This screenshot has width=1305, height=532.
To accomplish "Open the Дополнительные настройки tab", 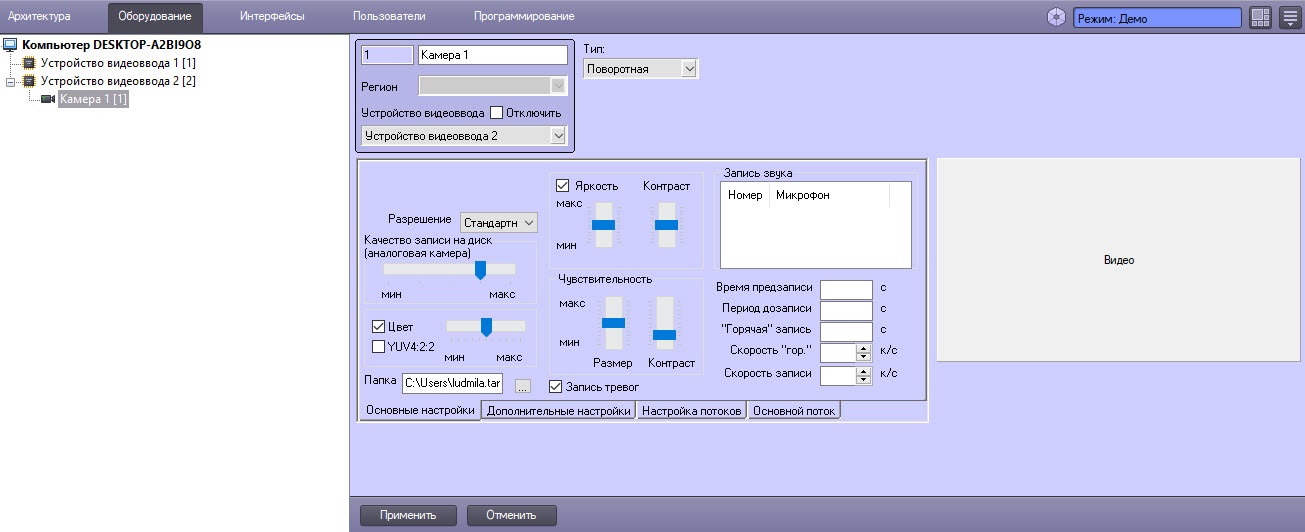I will (x=559, y=411).
